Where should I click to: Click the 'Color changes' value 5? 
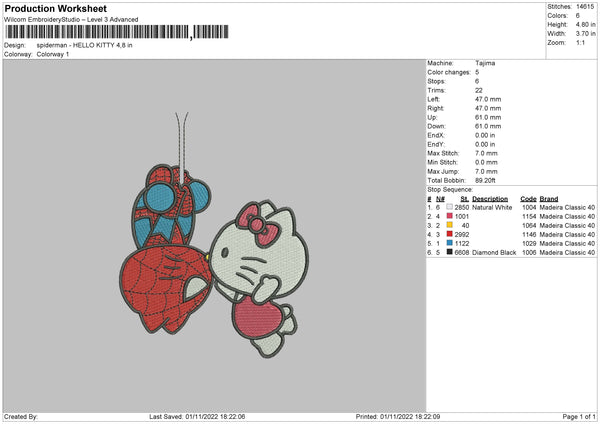click(477, 72)
